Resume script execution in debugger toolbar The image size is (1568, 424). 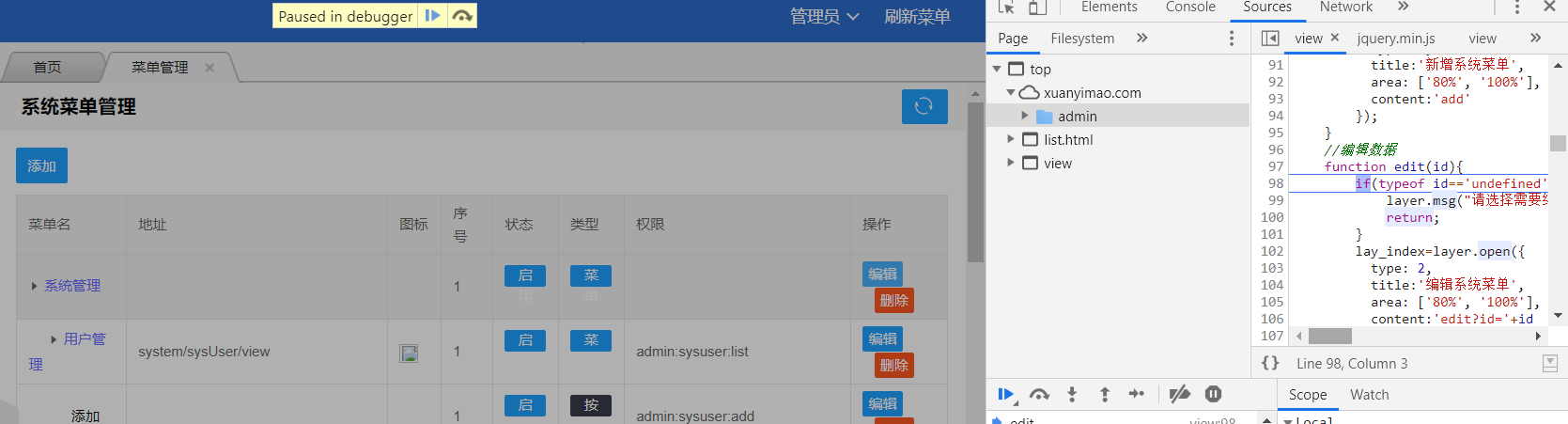point(1005,395)
